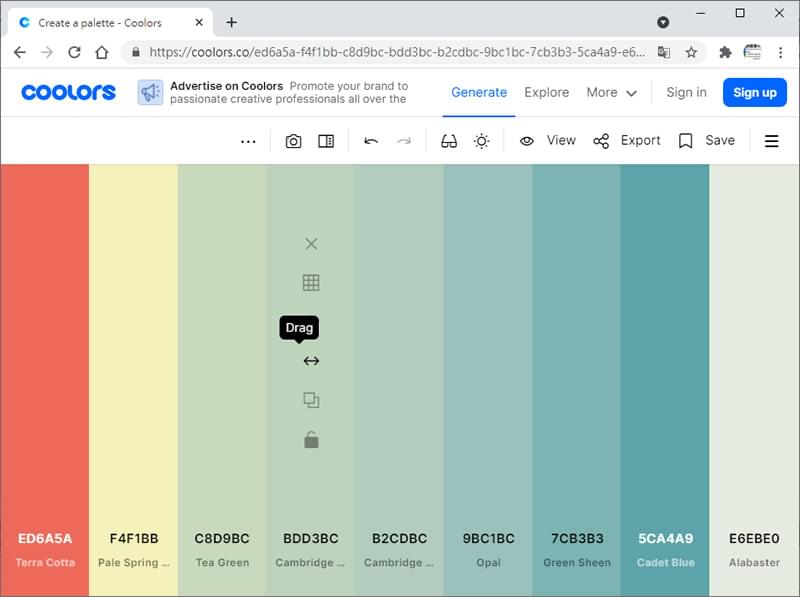Click the hex code C8D9BC
This screenshot has height=597, width=800.
(222, 538)
